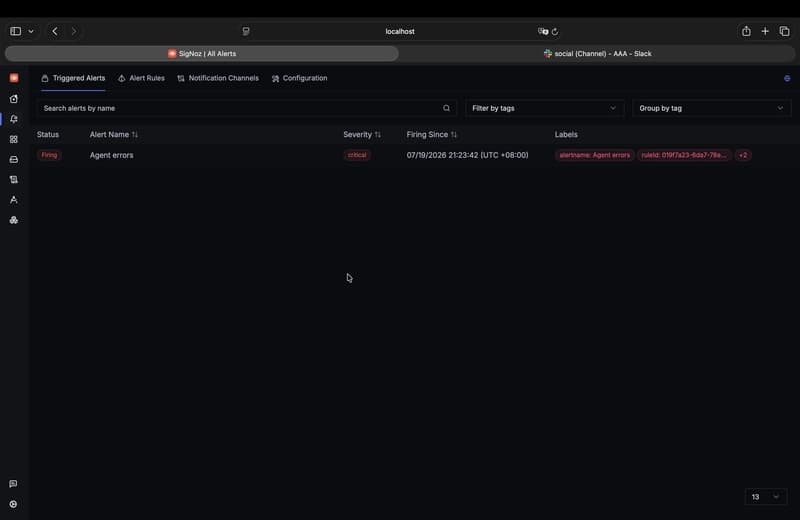Open the Dashboards grid icon in sidebar
The width and height of the screenshot is (800, 520).
click(14, 139)
